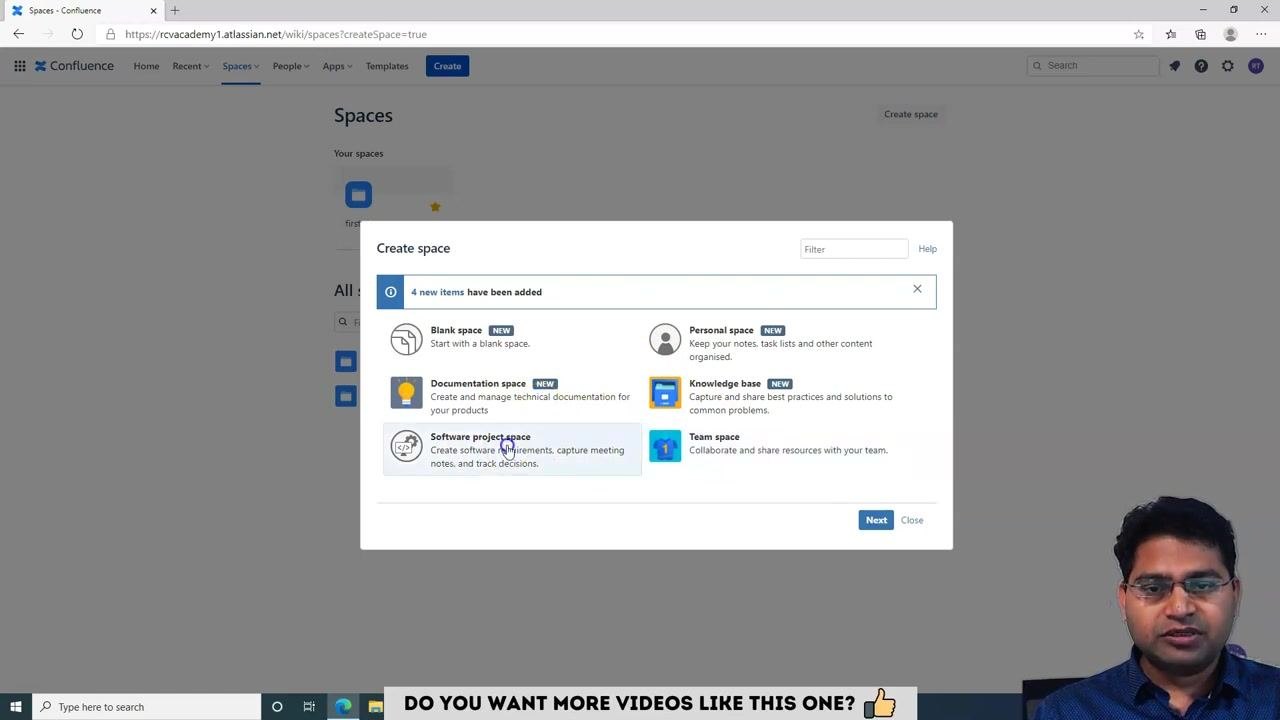Bookmark this page with star icon
1280x720 pixels.
(1139, 34)
